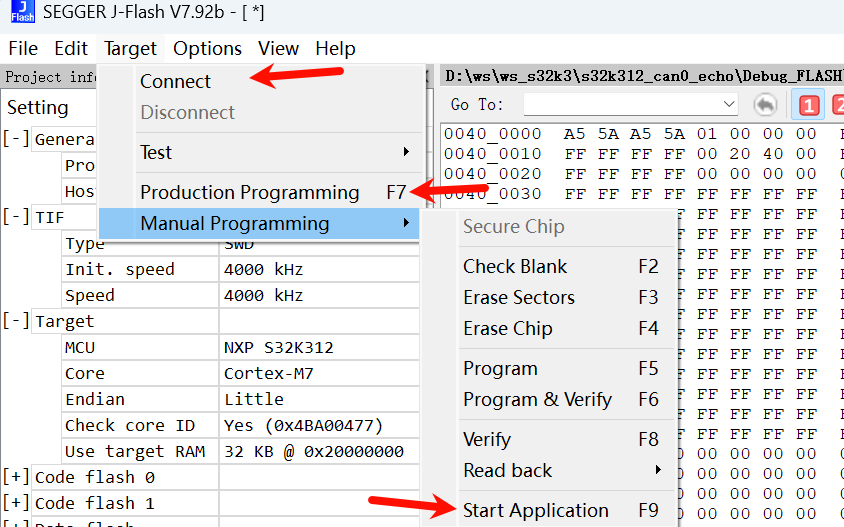
Task: Open the File menu
Action: (23, 48)
